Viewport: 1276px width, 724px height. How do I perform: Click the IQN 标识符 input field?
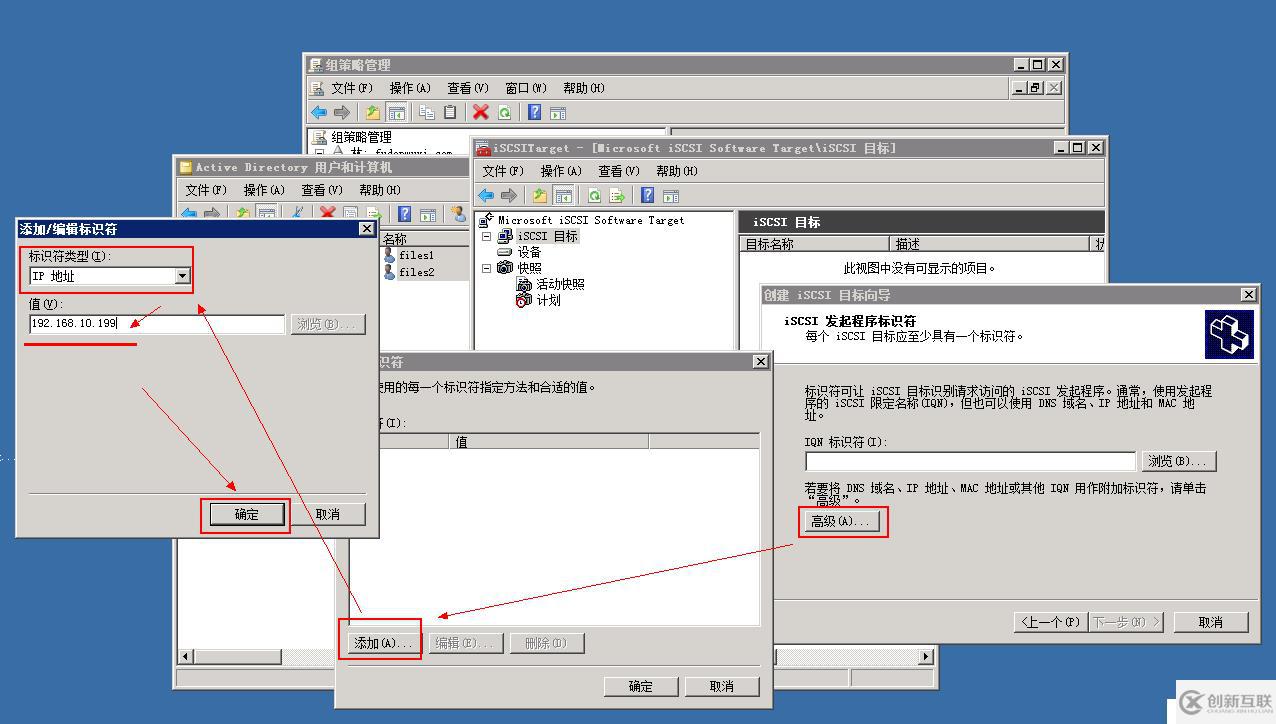coord(970,461)
